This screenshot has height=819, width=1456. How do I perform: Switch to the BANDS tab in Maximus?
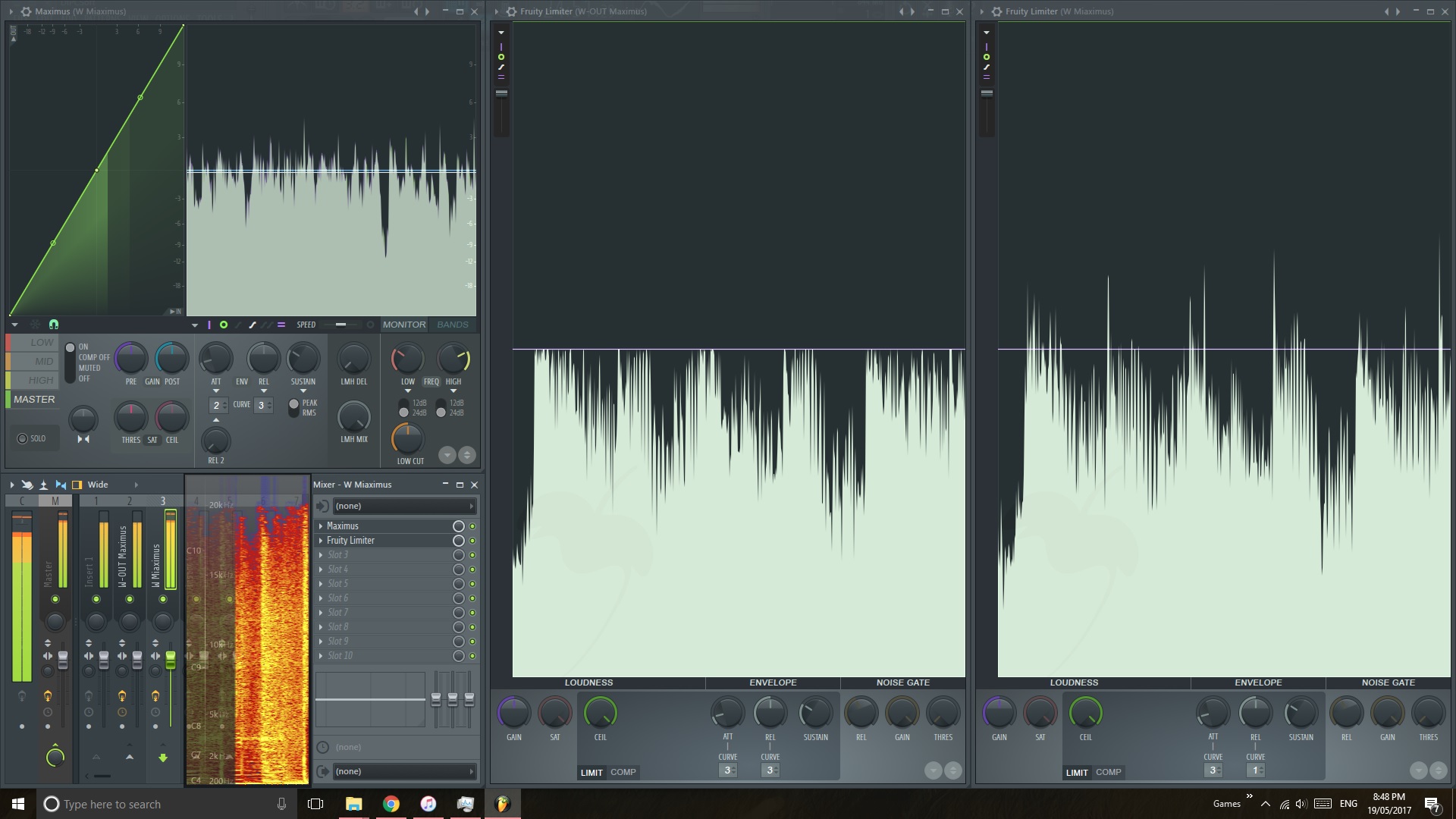(x=453, y=325)
